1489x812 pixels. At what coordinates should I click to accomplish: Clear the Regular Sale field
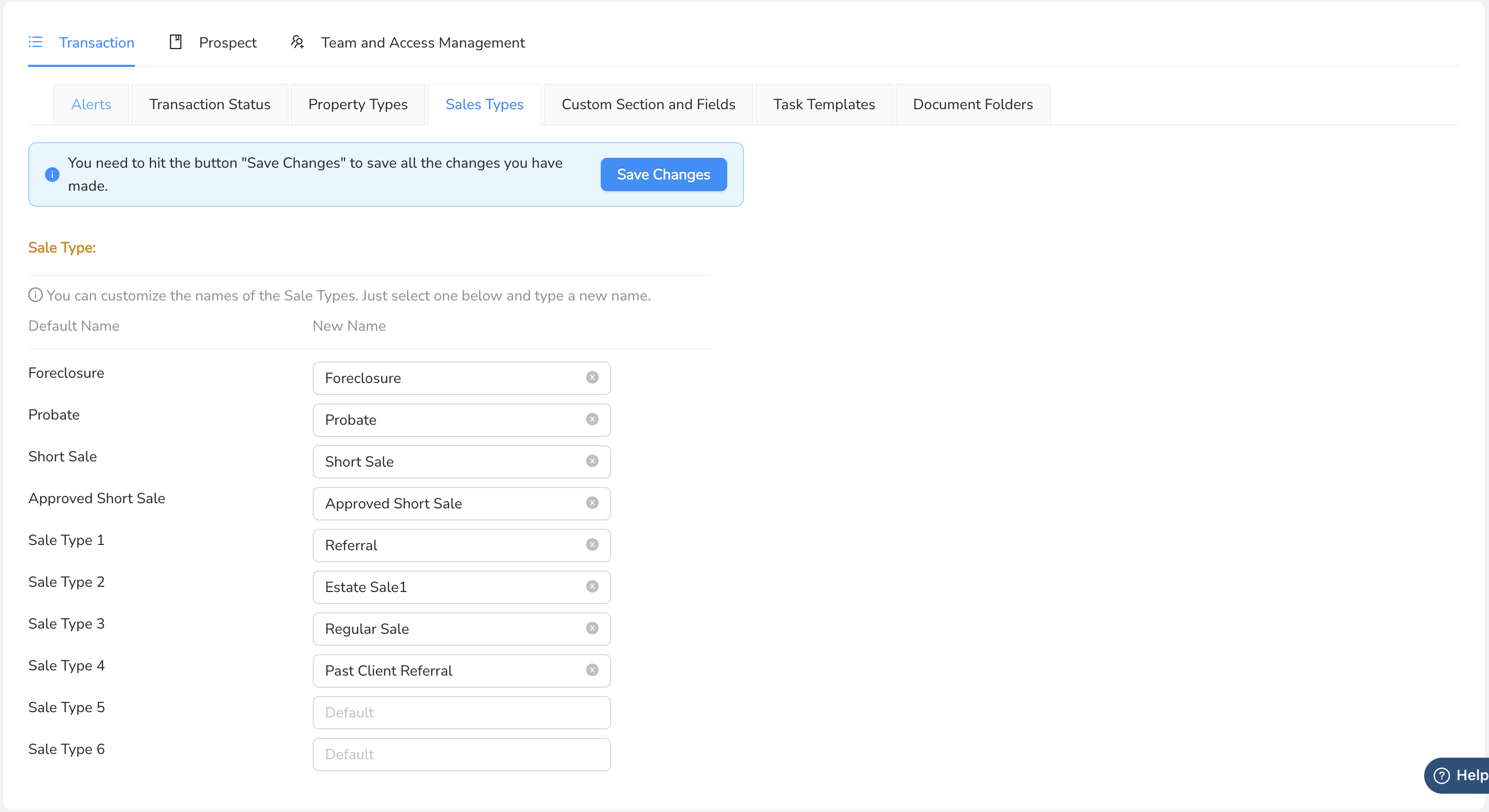(592, 629)
